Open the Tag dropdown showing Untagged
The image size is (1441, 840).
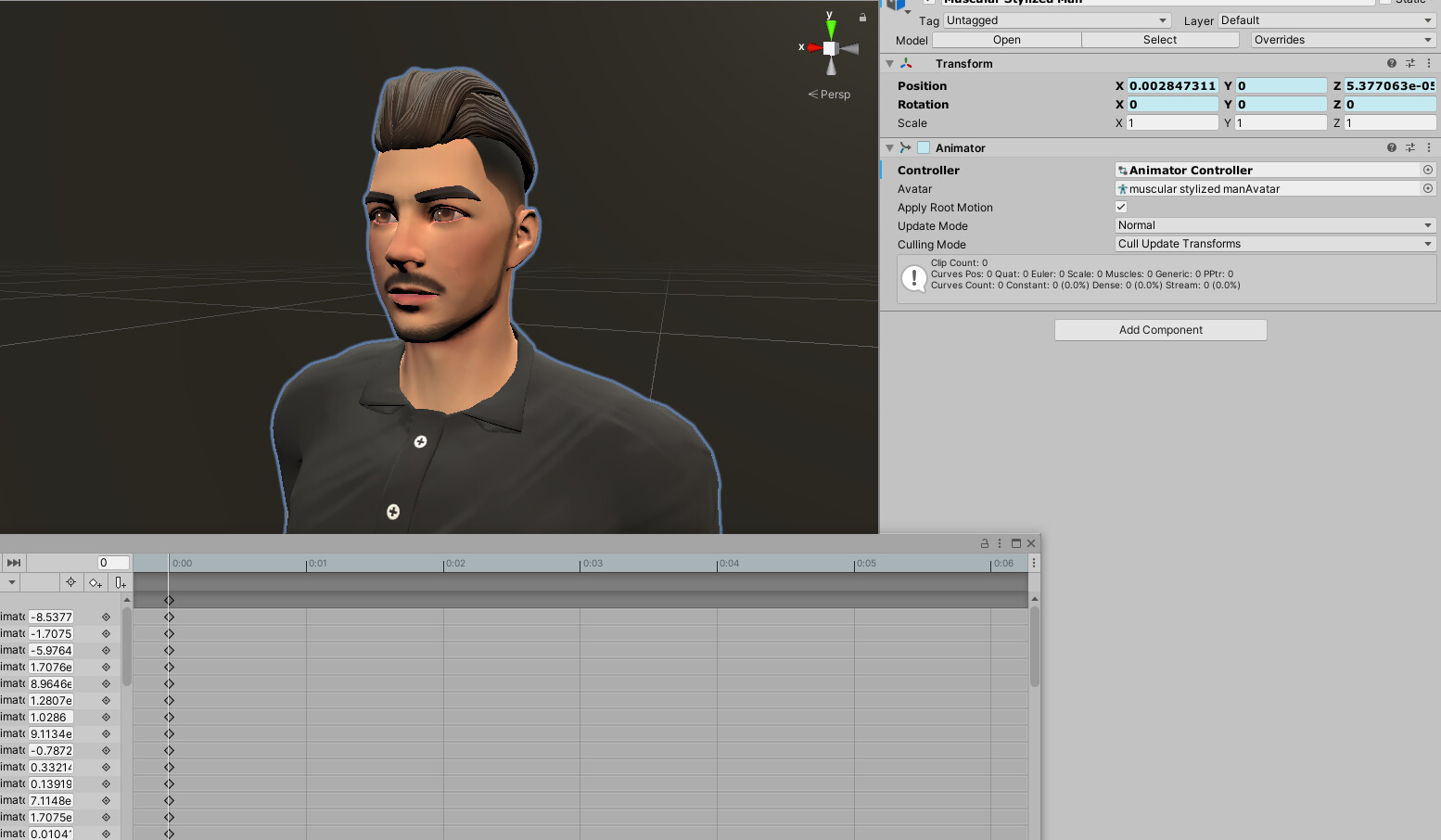click(x=1055, y=19)
